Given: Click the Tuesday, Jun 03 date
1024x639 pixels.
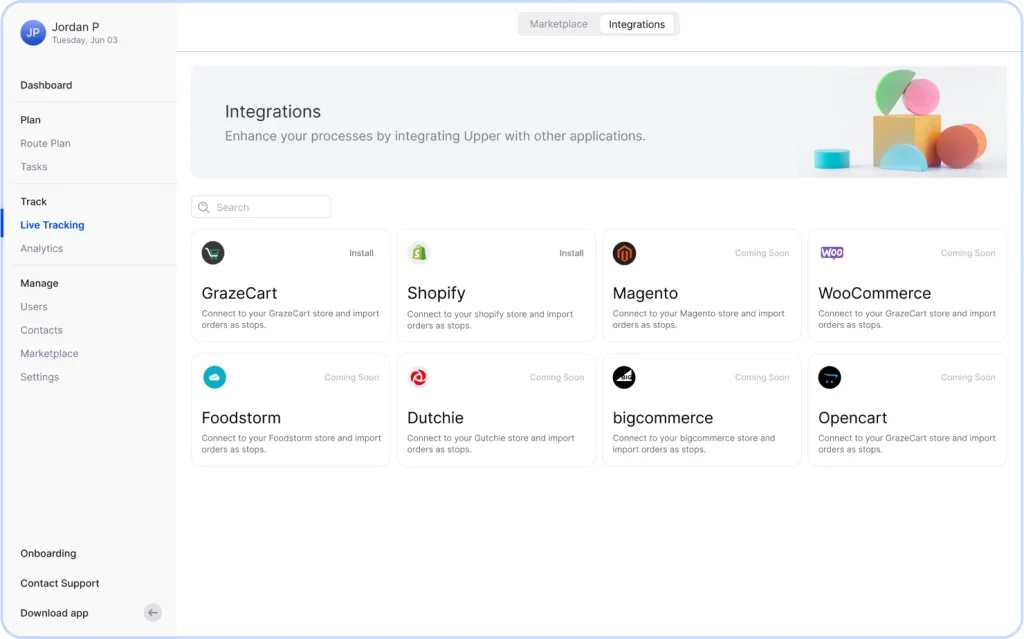Looking at the screenshot, I should point(85,40).
